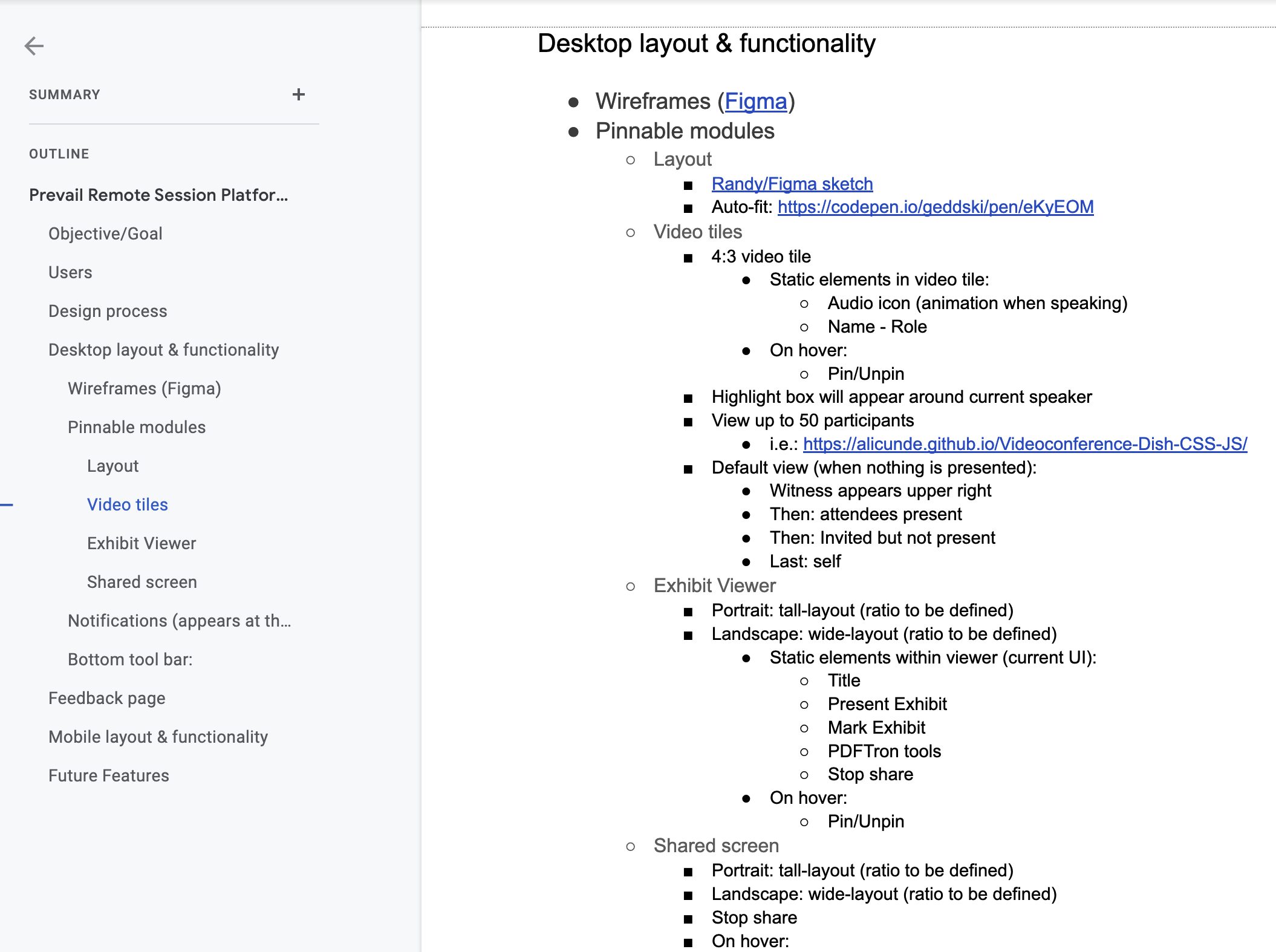Go to Feedback page in outline
1276x952 pixels.
[106, 698]
